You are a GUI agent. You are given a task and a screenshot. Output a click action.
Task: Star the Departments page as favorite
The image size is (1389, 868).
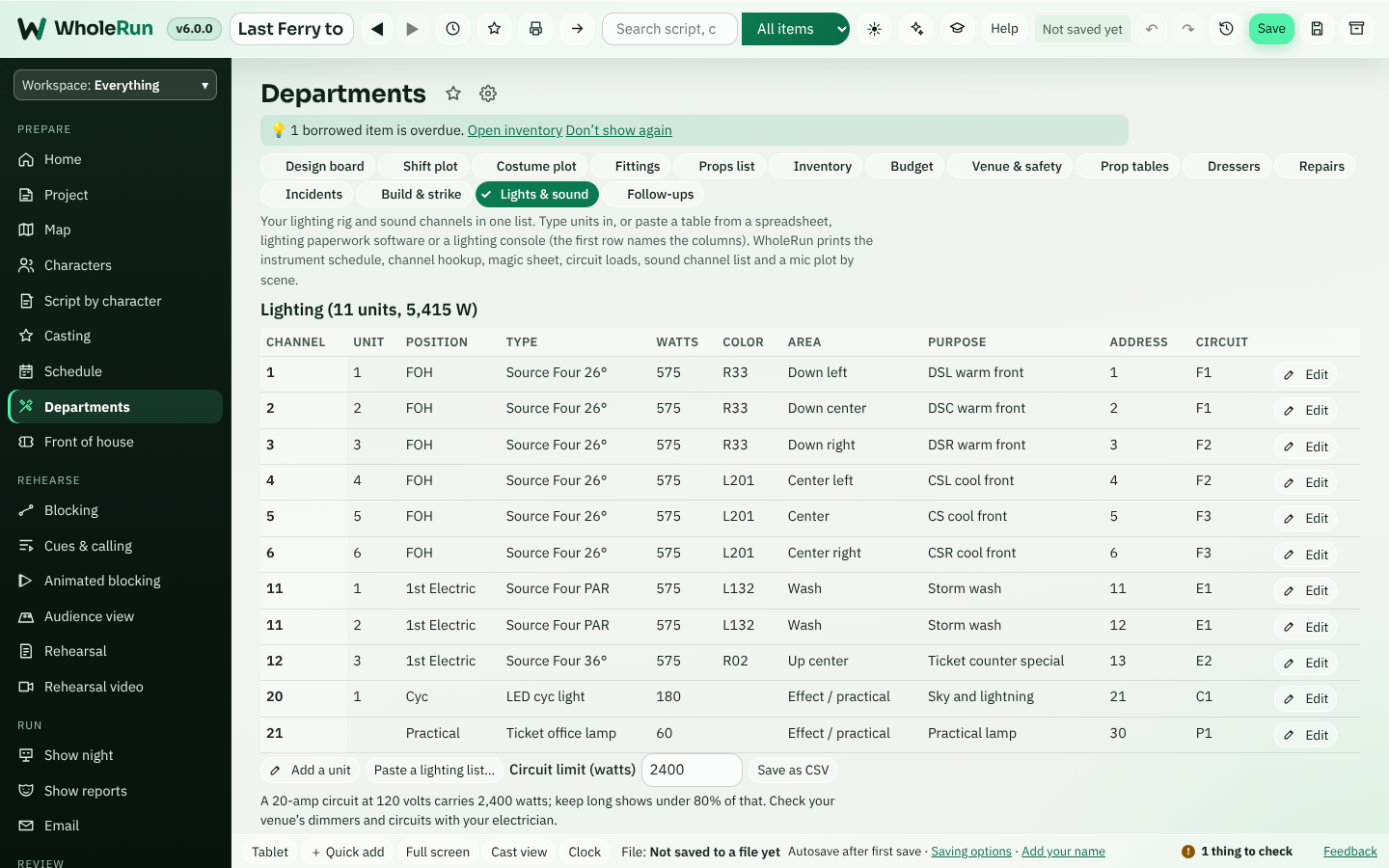453,94
